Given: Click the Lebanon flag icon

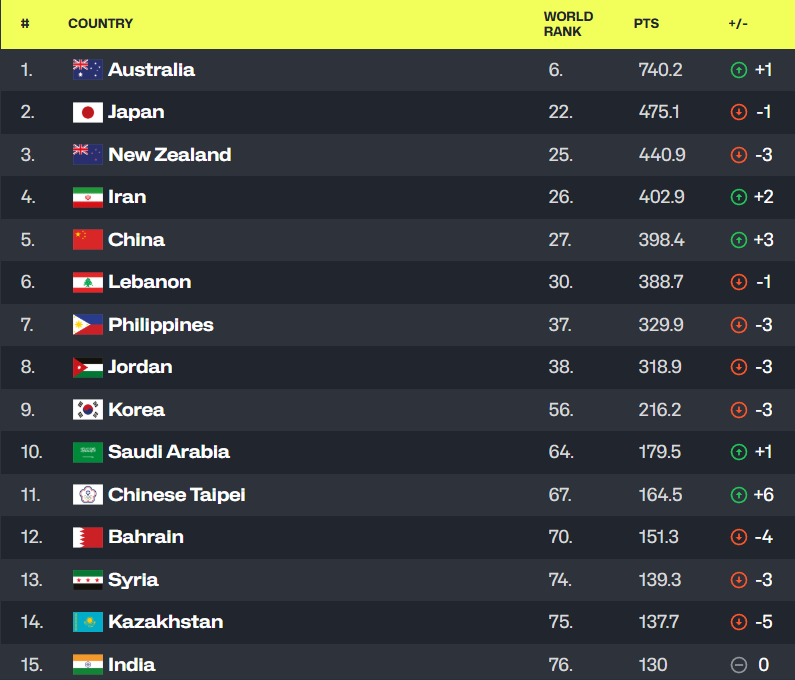Looking at the screenshot, I should 88,282.
